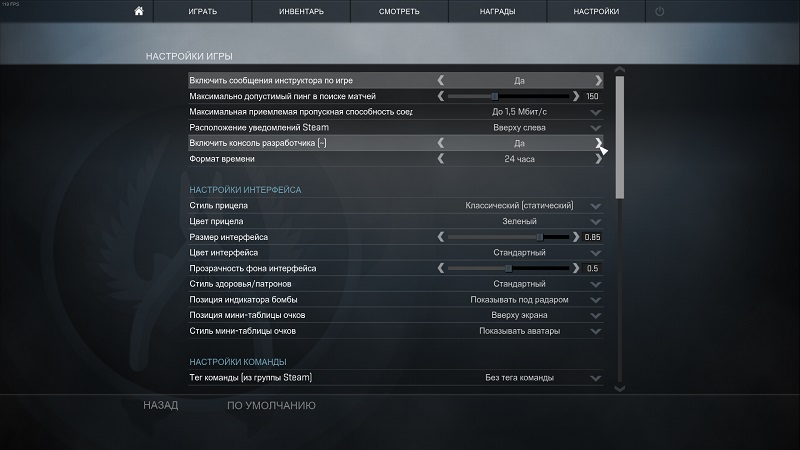Click scrollbar down arrow
Viewport: 800px width, 450px height.
(620, 389)
